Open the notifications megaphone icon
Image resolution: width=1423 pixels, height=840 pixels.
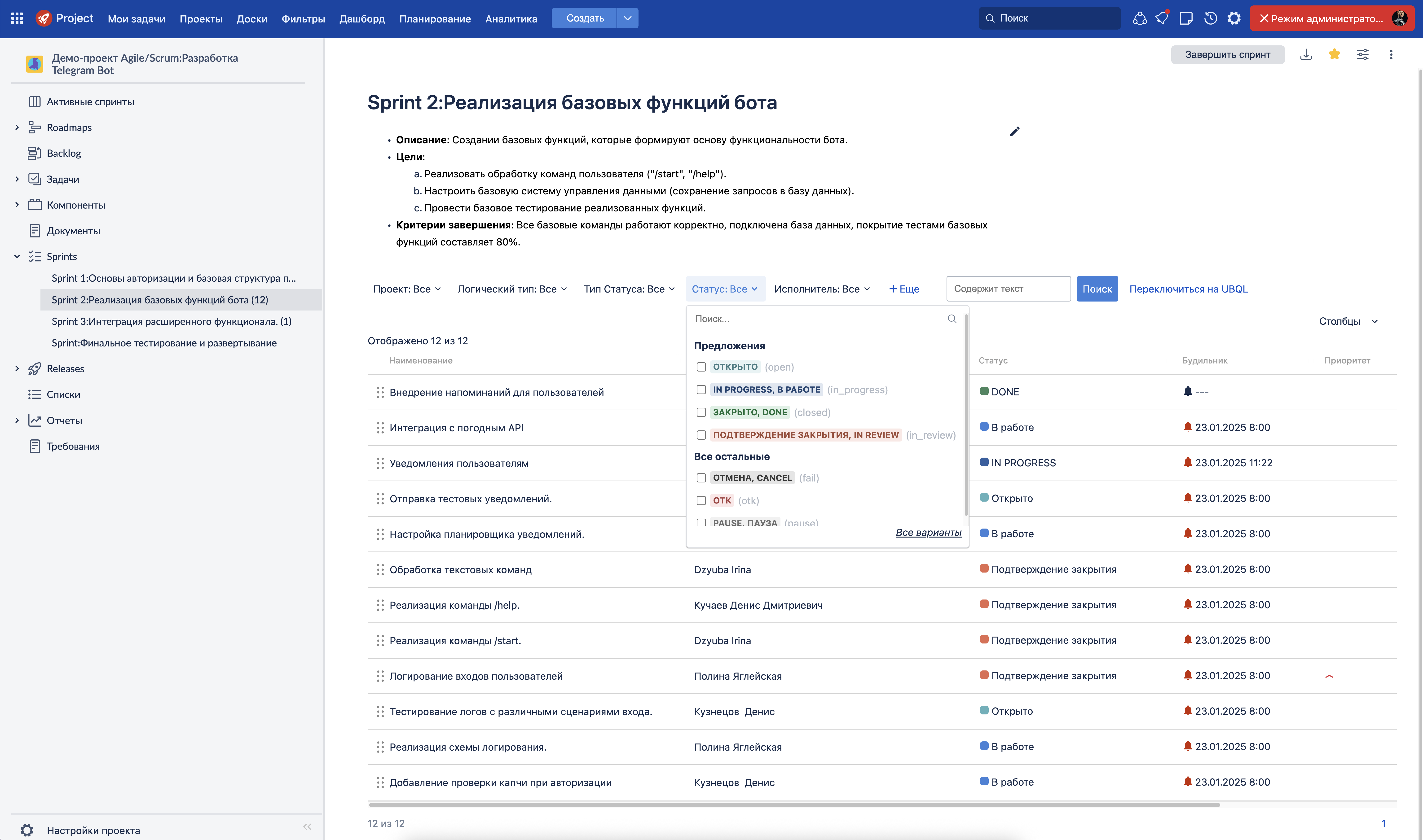coord(1163,18)
